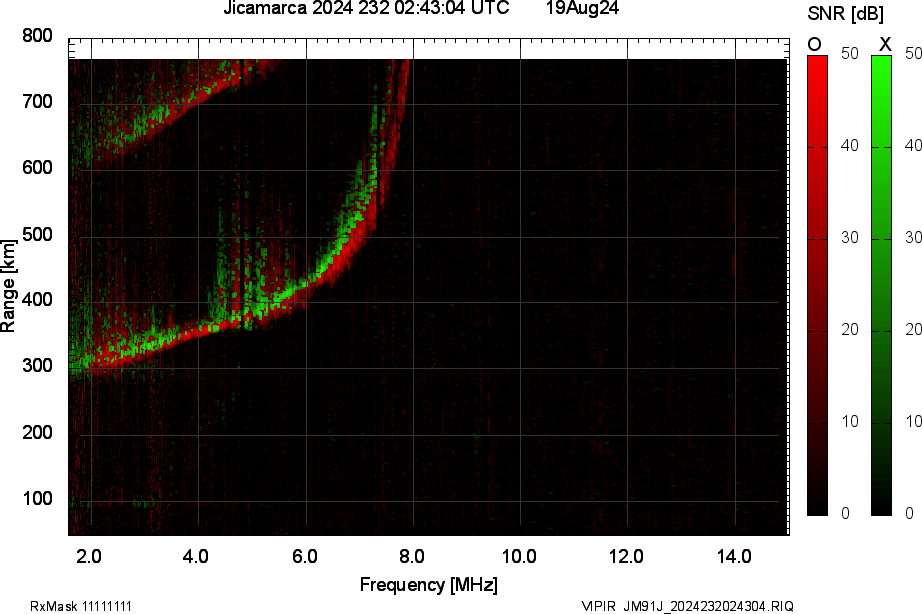Click the 2.0 MHz frequency tick label

tap(90, 556)
